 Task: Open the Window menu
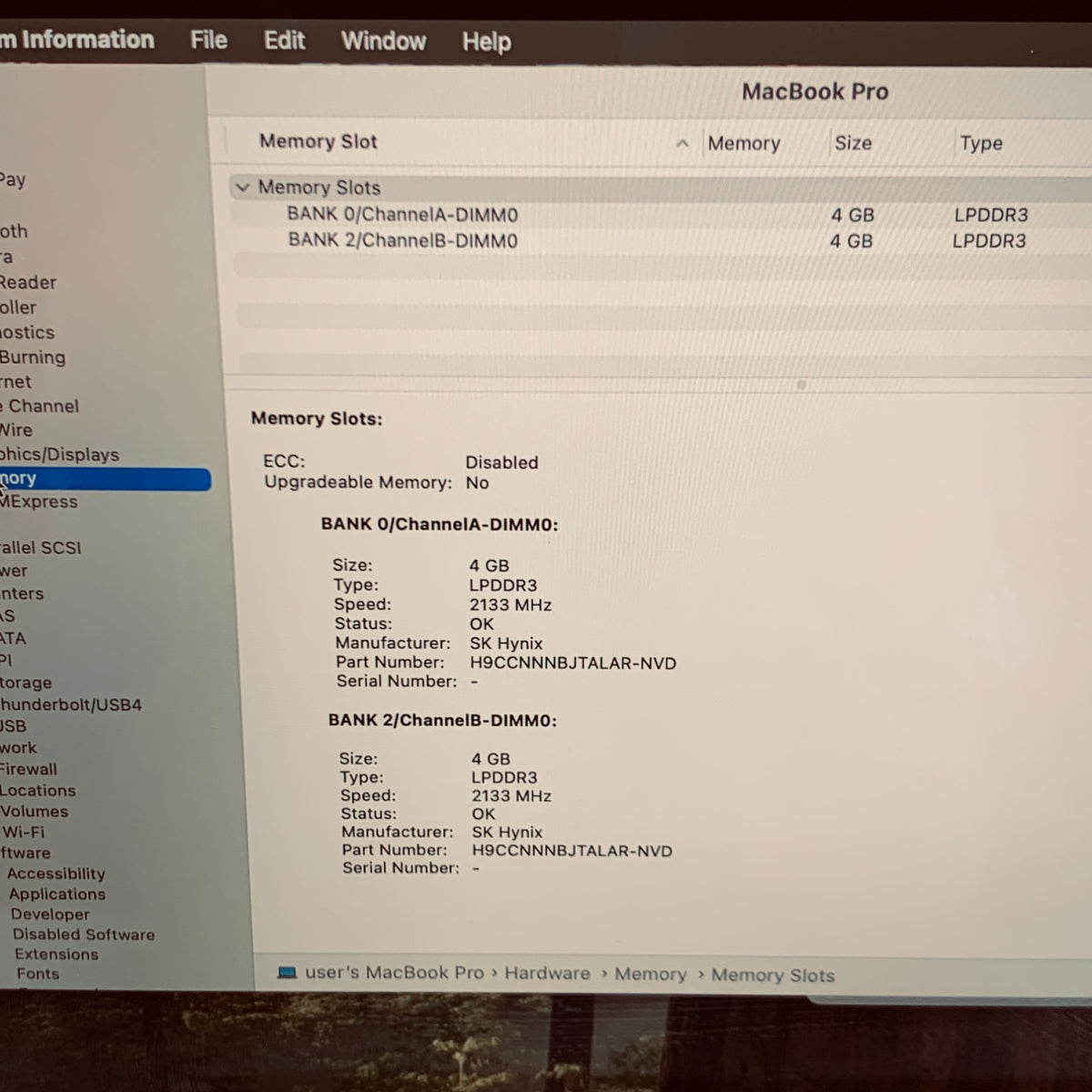[383, 41]
